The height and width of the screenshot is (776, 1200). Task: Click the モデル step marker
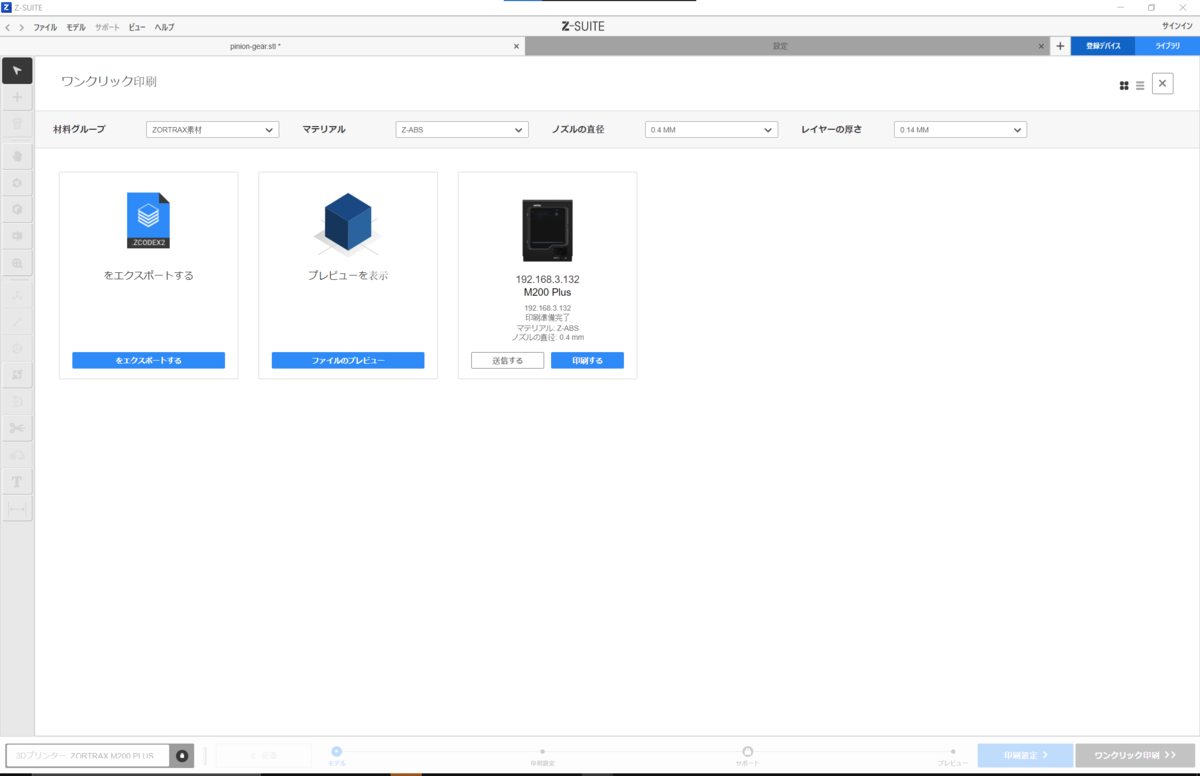pyautogui.click(x=336, y=751)
